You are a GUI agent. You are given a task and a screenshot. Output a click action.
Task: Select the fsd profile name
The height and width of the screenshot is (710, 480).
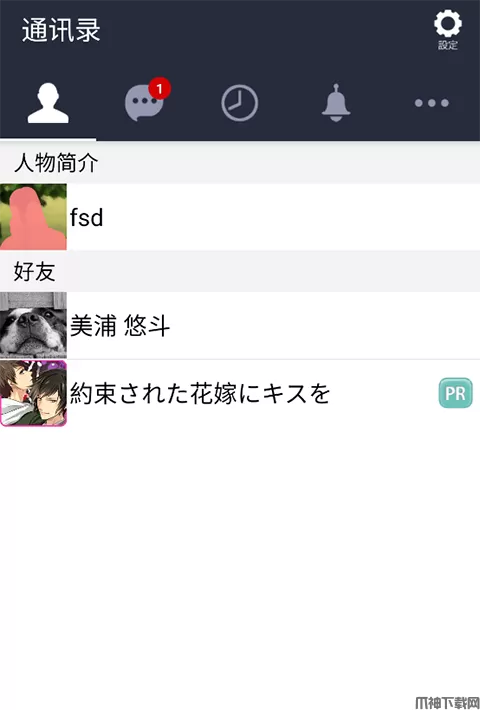(x=86, y=217)
